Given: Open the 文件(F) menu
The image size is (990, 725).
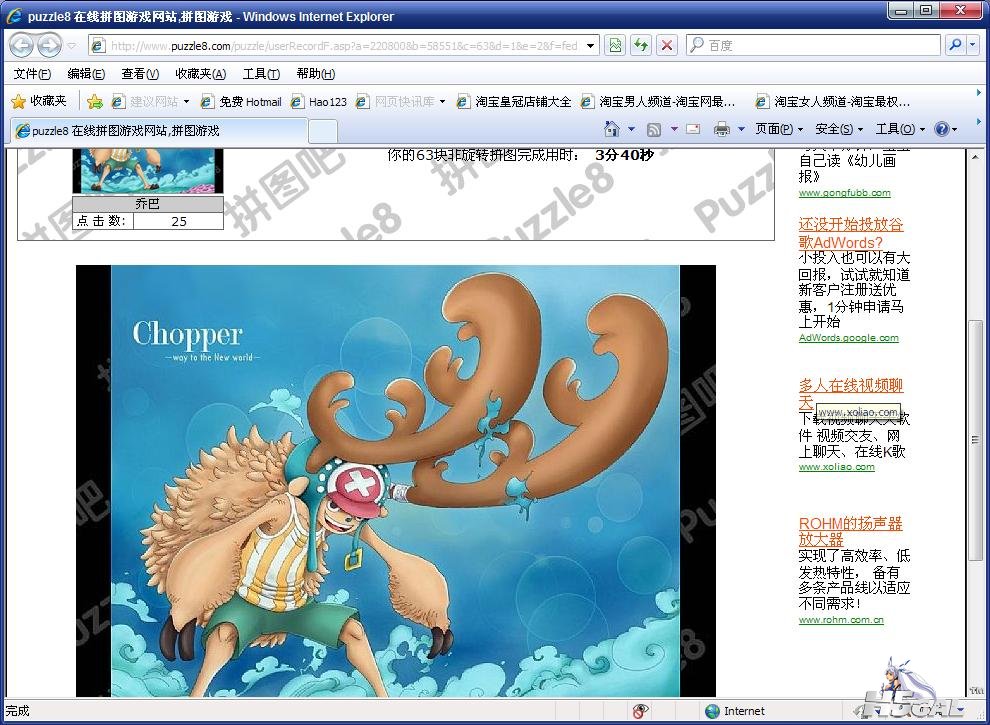Looking at the screenshot, I should (32, 74).
